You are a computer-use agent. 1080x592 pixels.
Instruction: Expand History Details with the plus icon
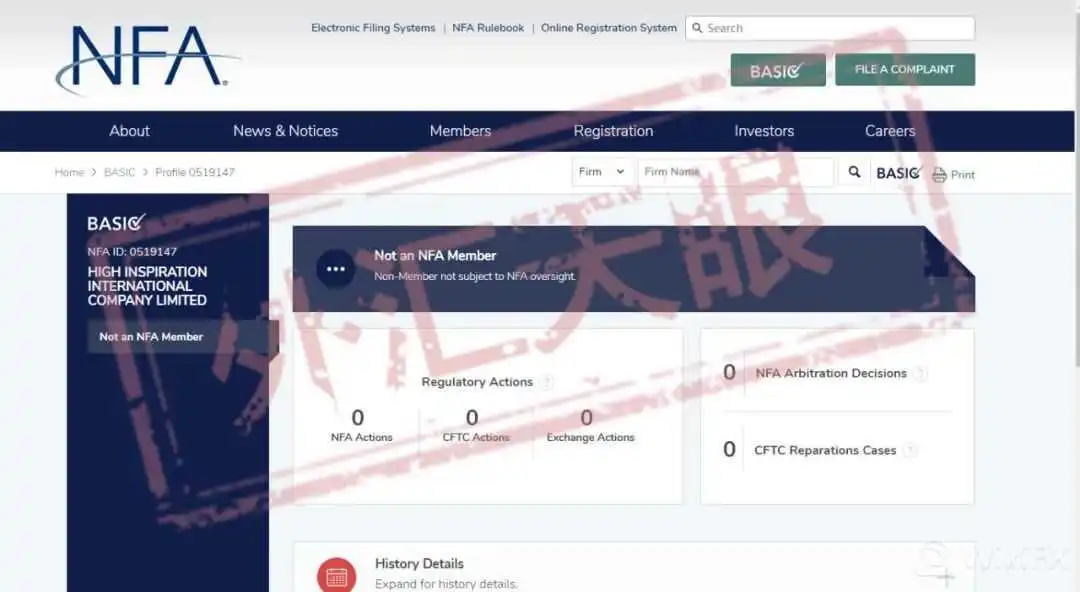pyautogui.click(x=945, y=576)
